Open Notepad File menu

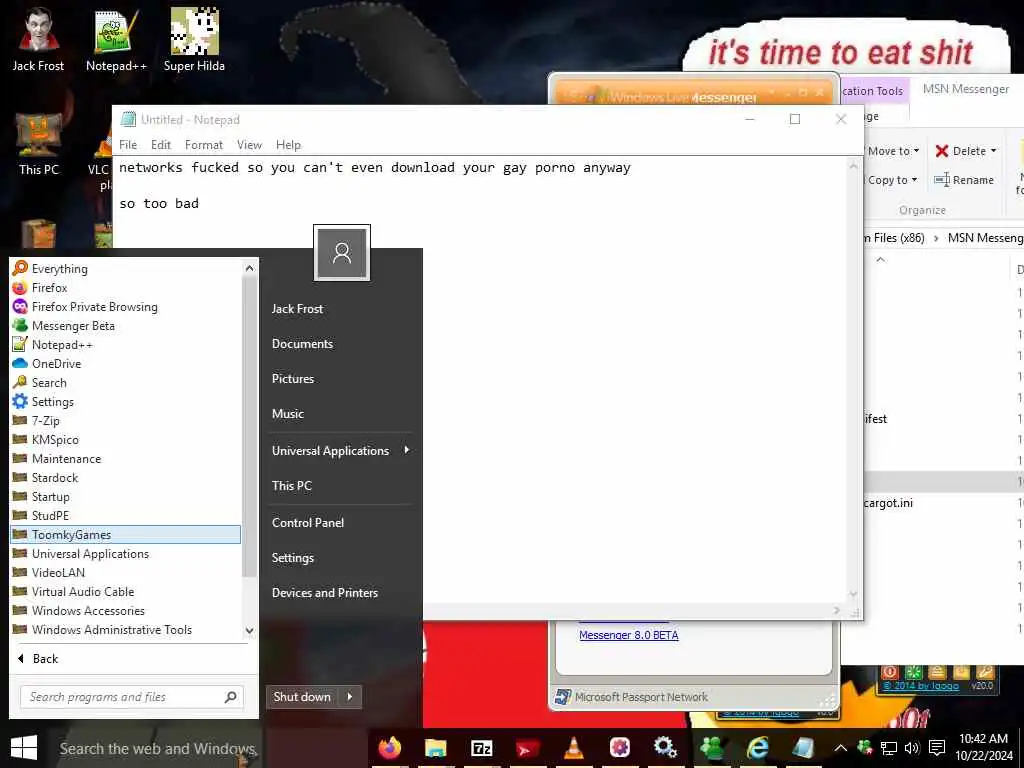pyautogui.click(x=128, y=144)
